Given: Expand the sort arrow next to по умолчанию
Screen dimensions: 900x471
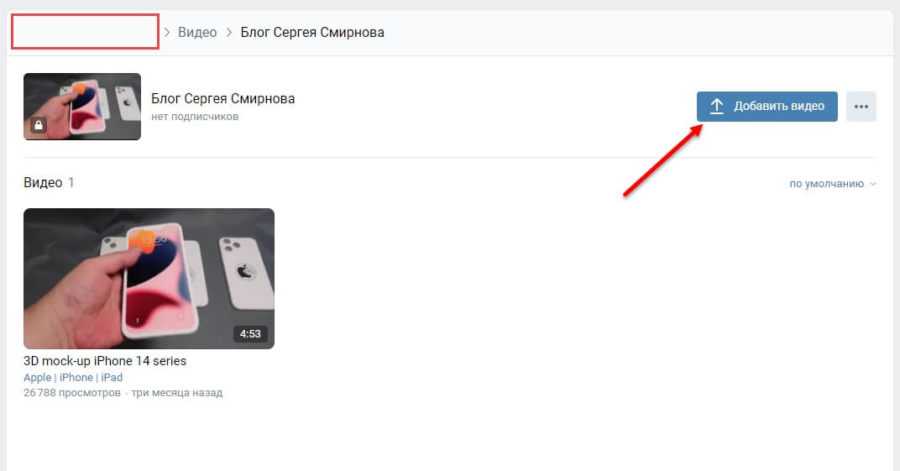Looking at the screenshot, I should click(873, 184).
